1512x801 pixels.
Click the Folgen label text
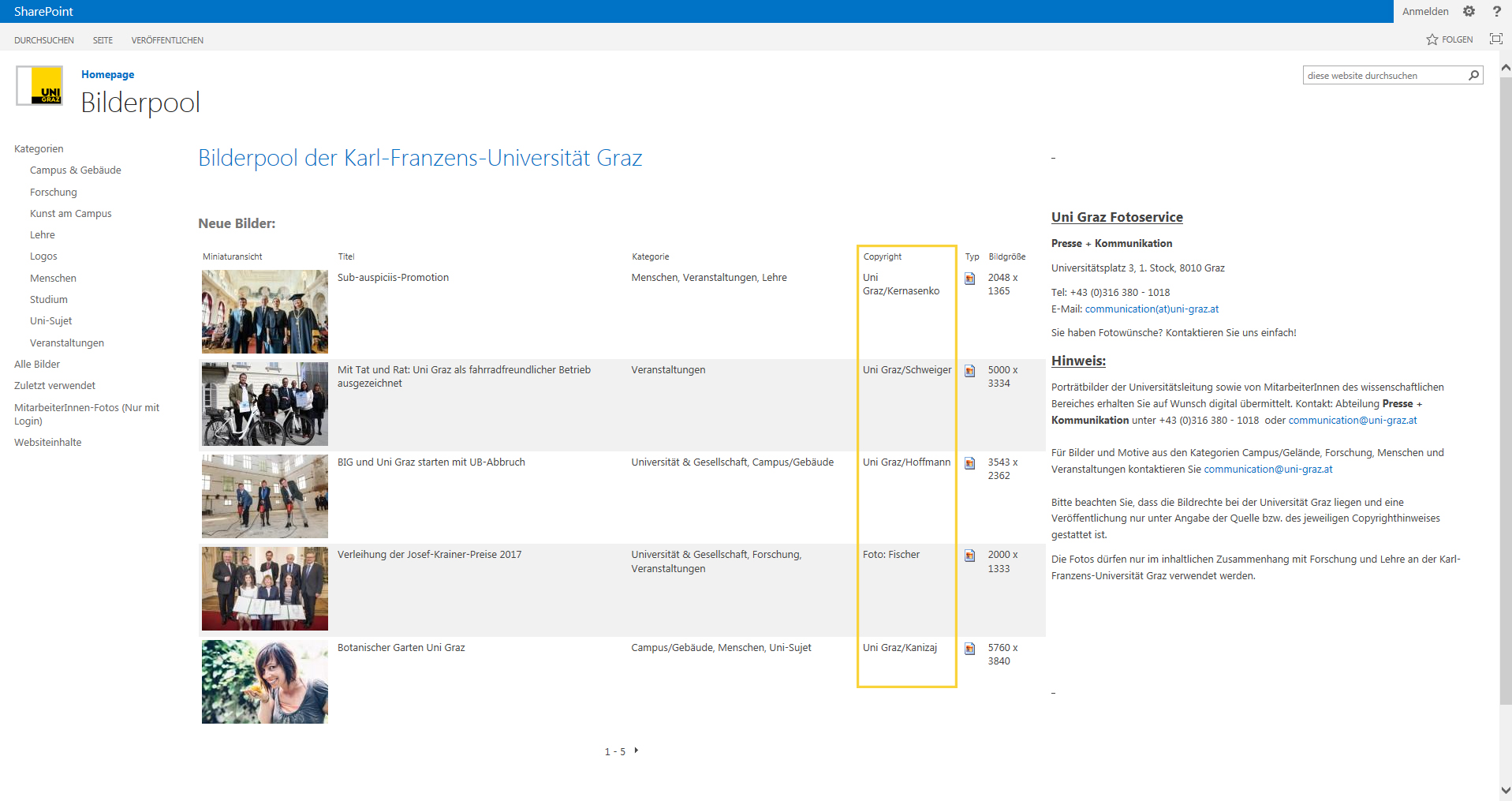pos(1457,39)
